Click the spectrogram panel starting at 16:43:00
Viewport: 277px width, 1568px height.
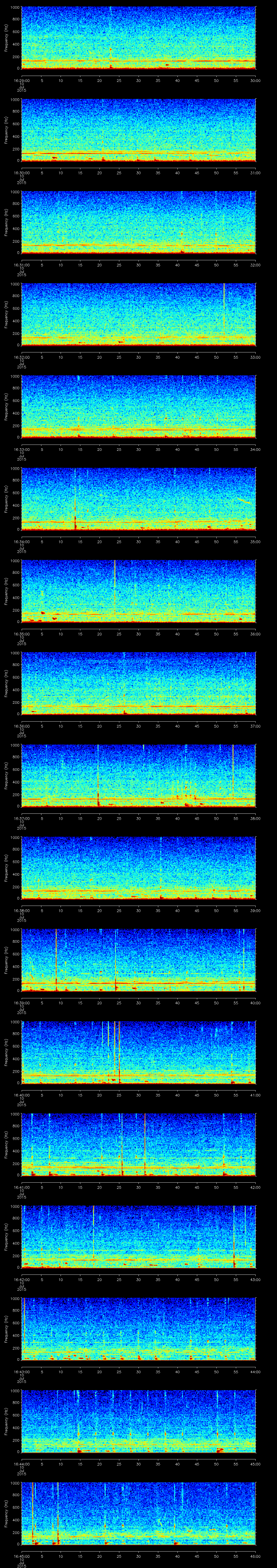pyautogui.click(x=138, y=1329)
